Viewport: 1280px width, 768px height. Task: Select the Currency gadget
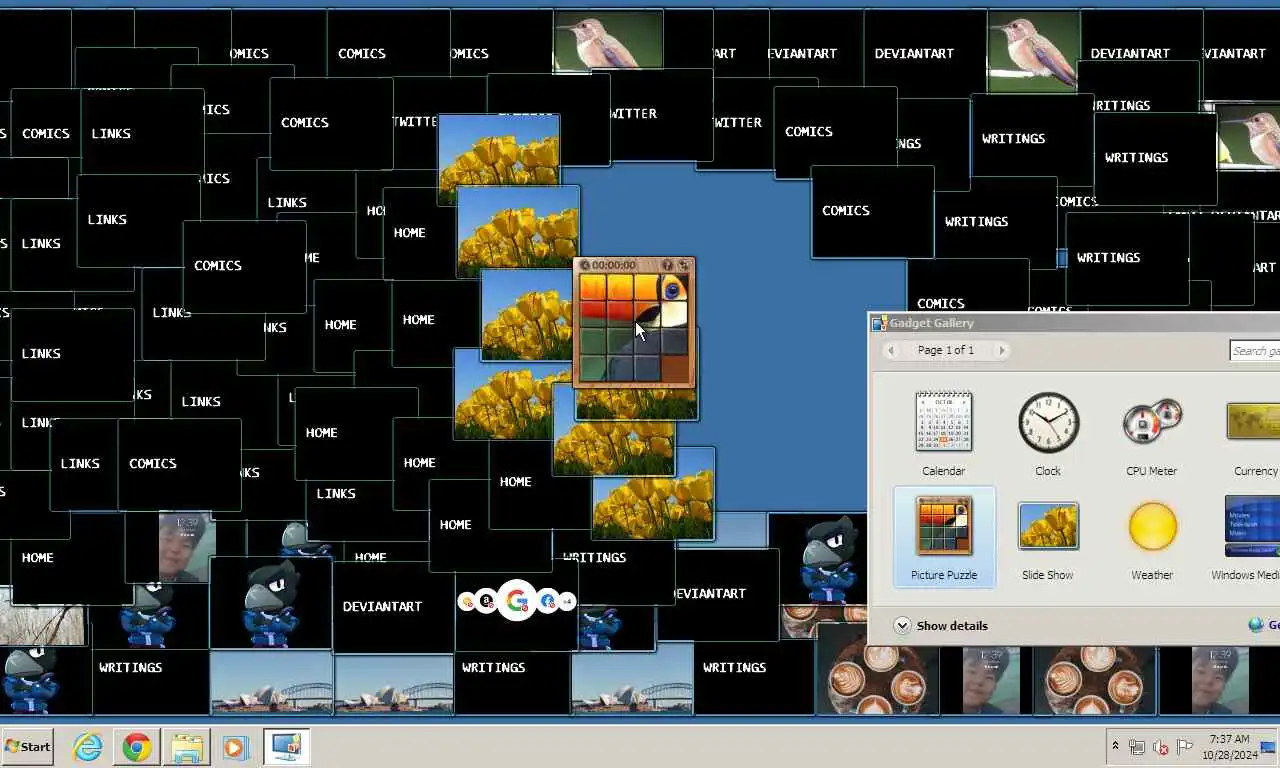point(1254,434)
